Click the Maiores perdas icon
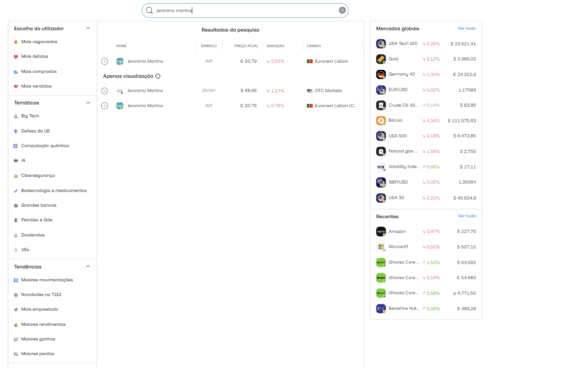The width and height of the screenshot is (564, 368). click(15, 354)
